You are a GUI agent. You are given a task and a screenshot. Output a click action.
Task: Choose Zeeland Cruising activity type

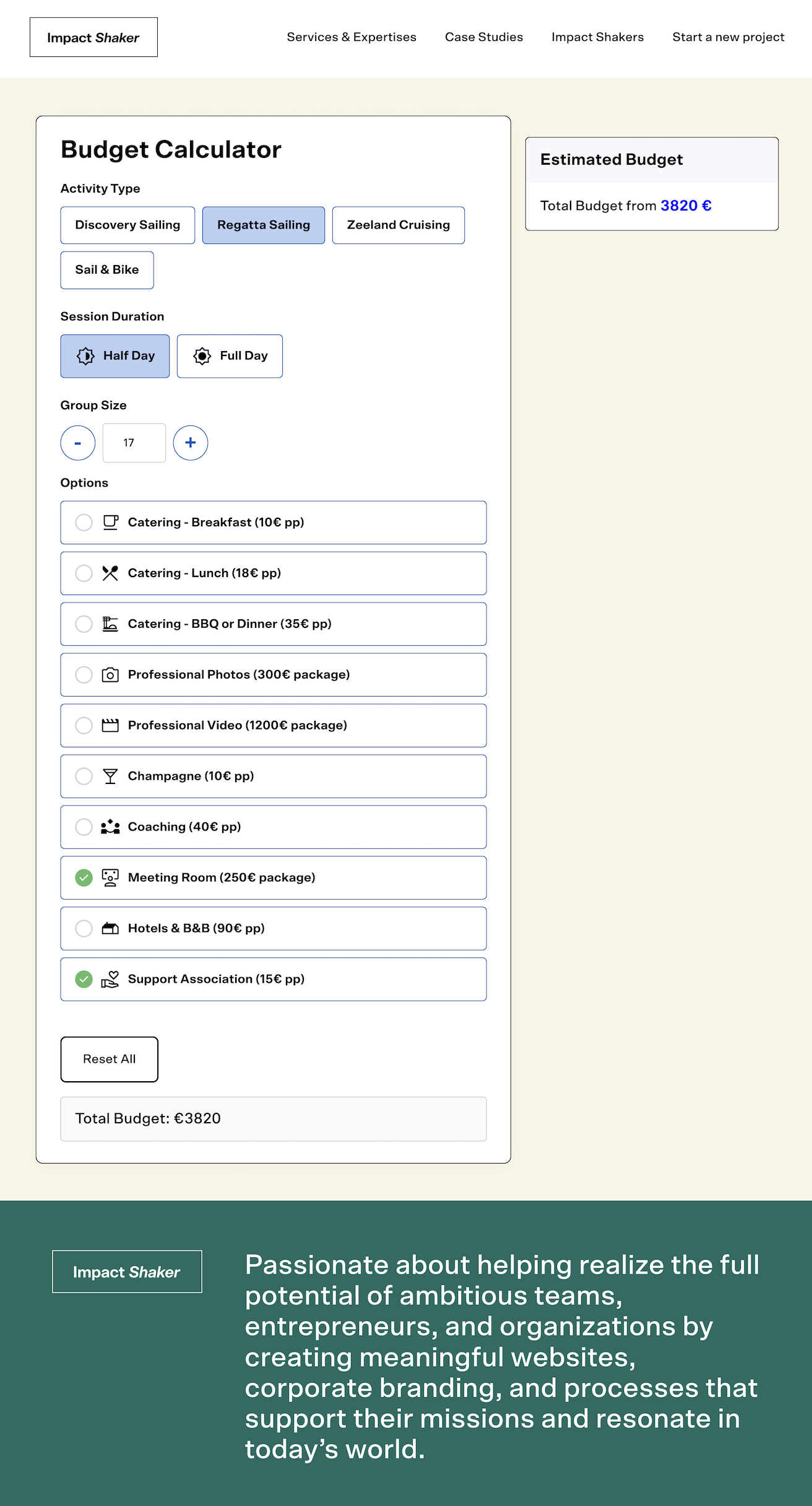click(399, 225)
